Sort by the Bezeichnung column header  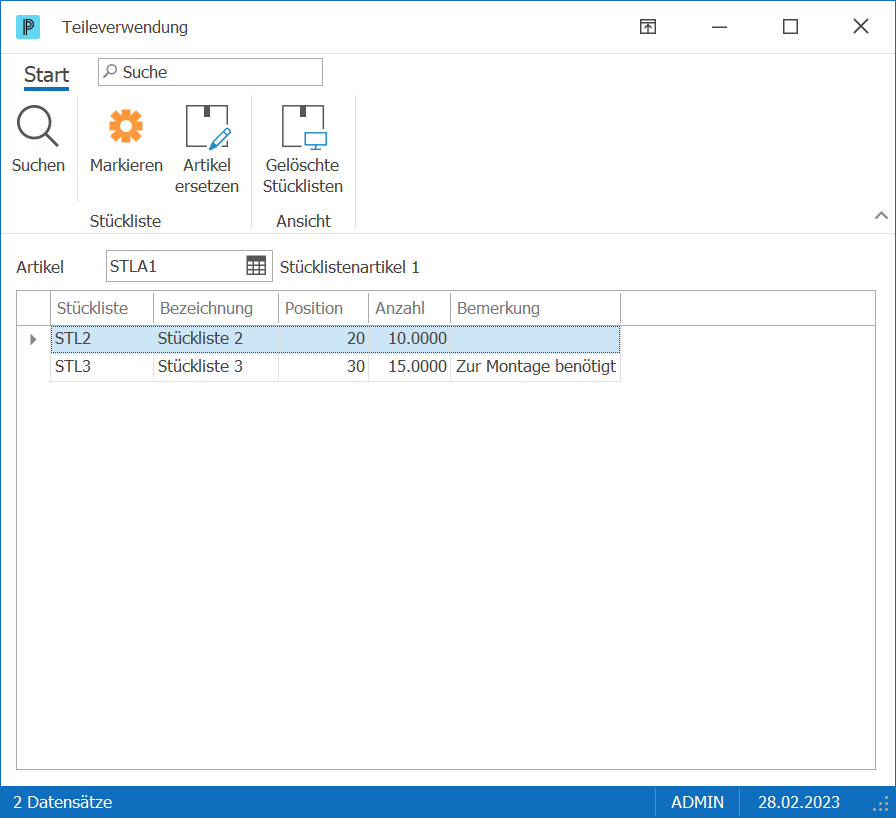pos(216,308)
